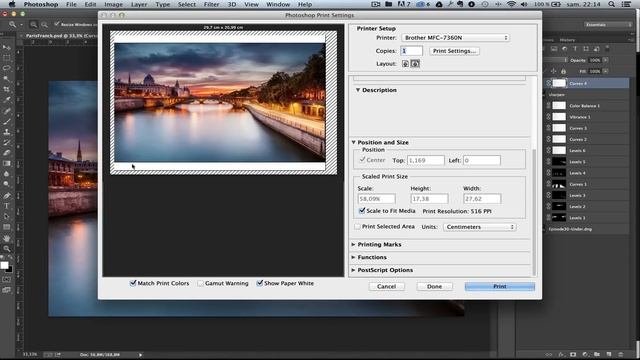
Task: Click Zoom Out icon in options bar
Action: (x=44, y=25)
